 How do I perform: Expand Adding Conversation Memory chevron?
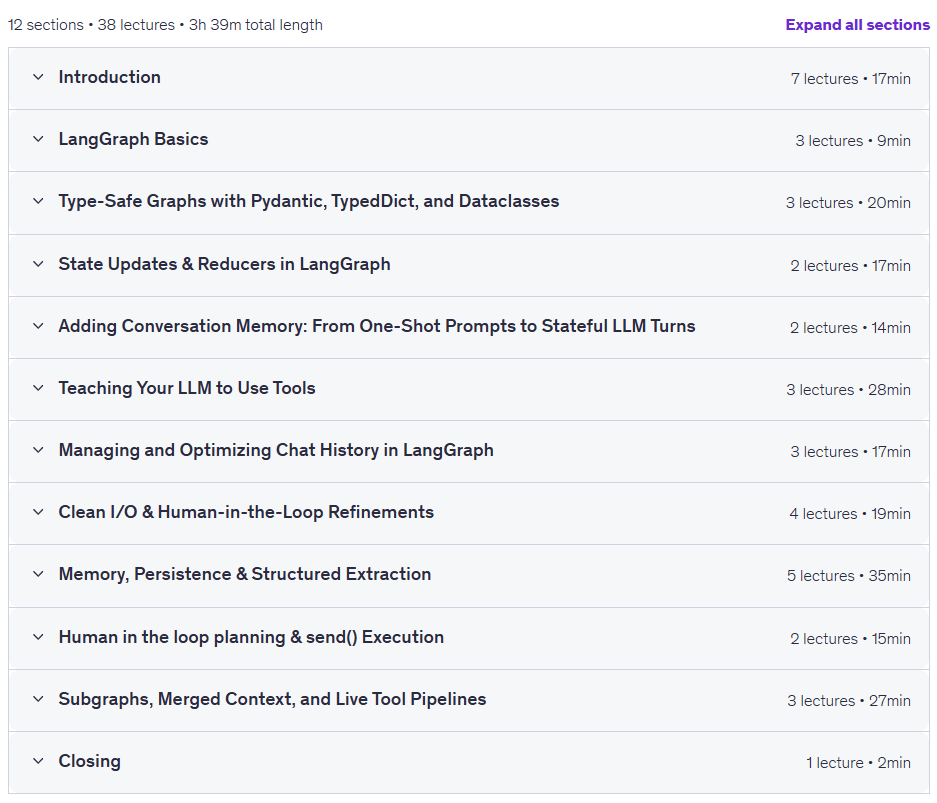coord(38,326)
